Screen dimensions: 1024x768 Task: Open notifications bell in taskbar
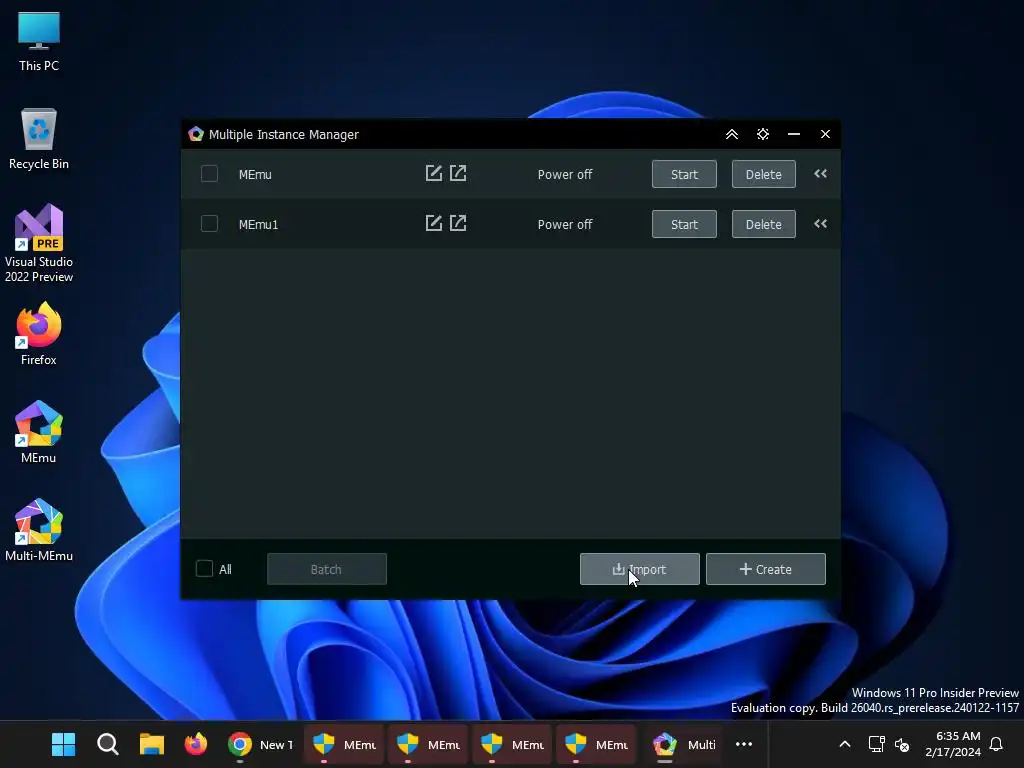(x=996, y=744)
